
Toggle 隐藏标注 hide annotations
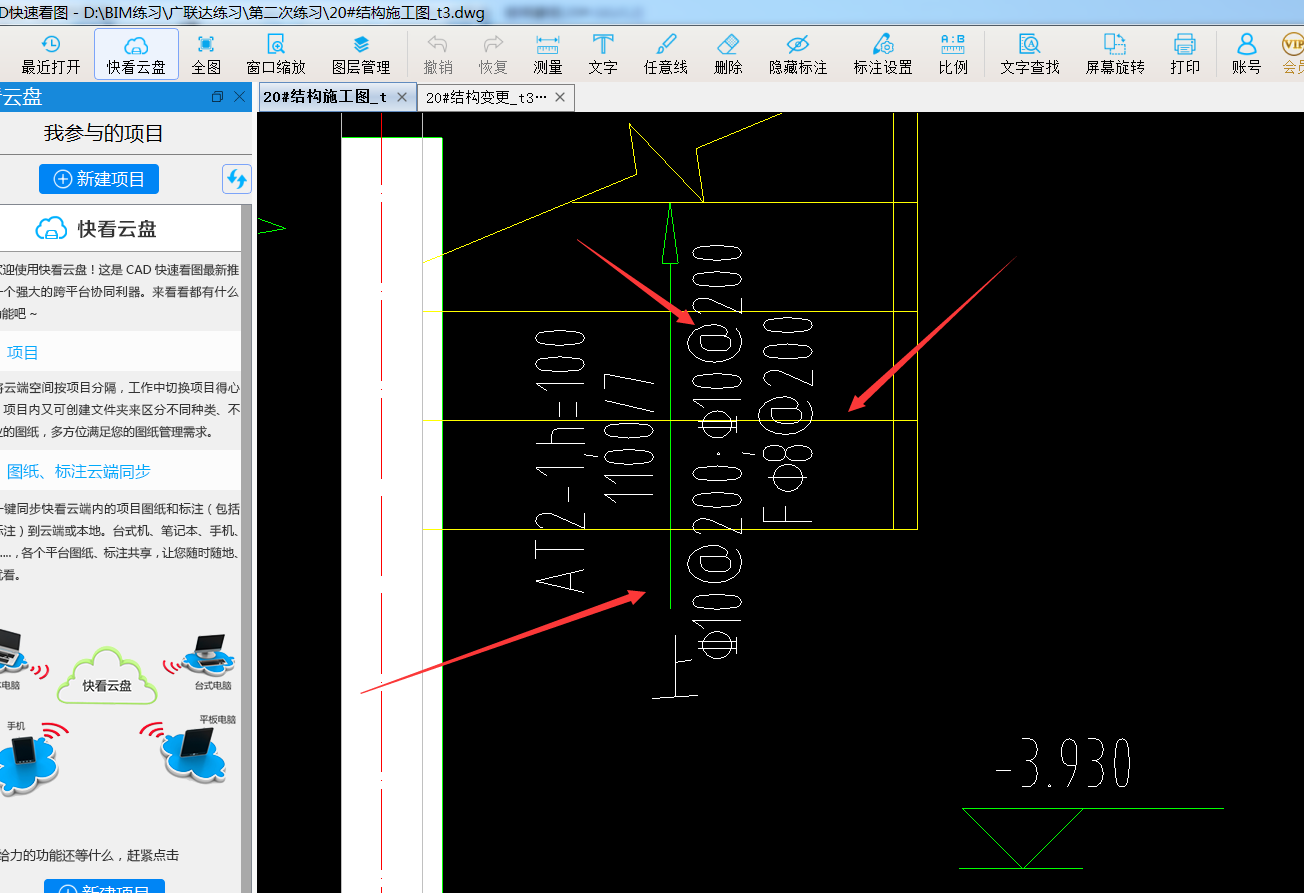[798, 55]
